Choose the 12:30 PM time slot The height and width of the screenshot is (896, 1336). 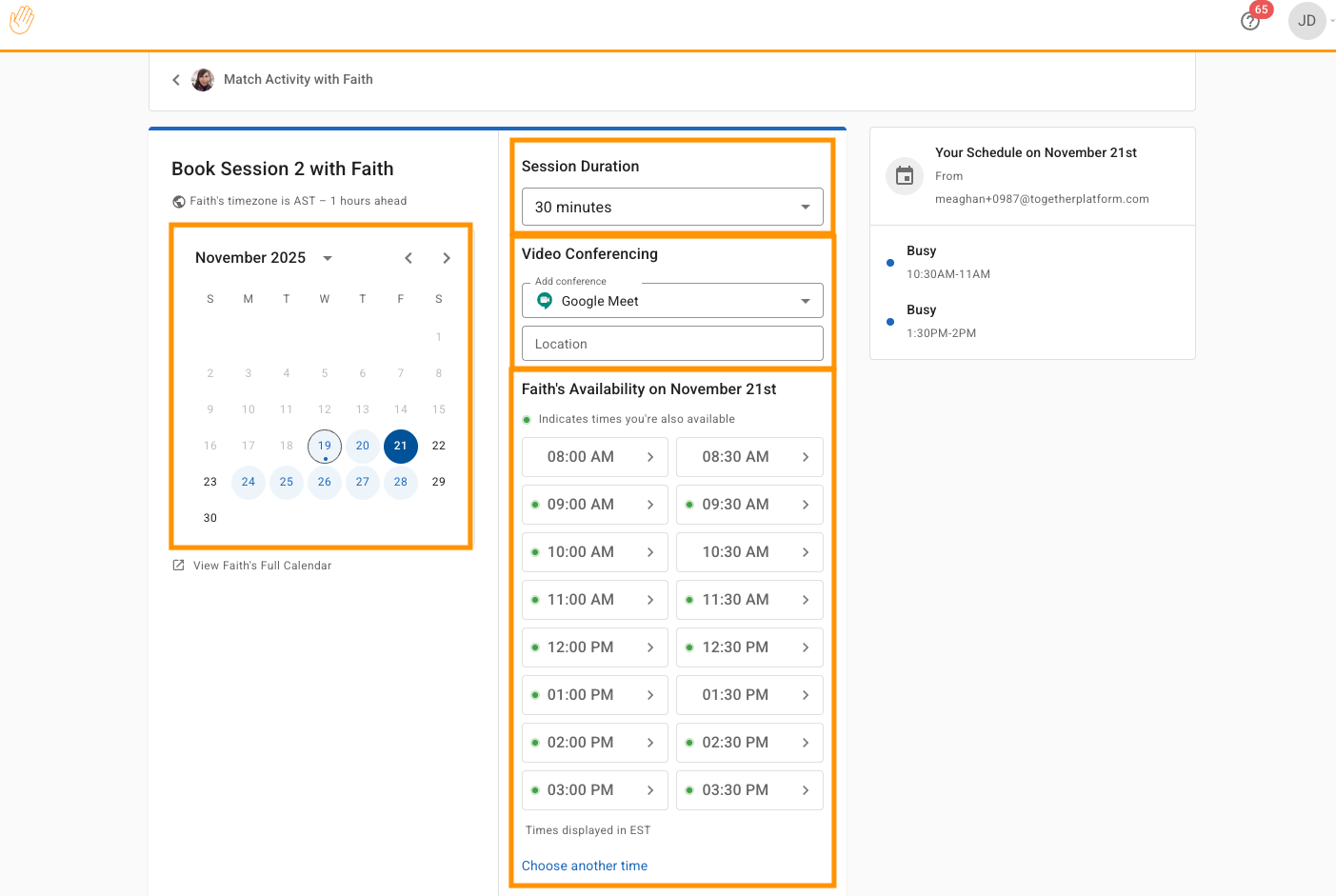coord(748,647)
